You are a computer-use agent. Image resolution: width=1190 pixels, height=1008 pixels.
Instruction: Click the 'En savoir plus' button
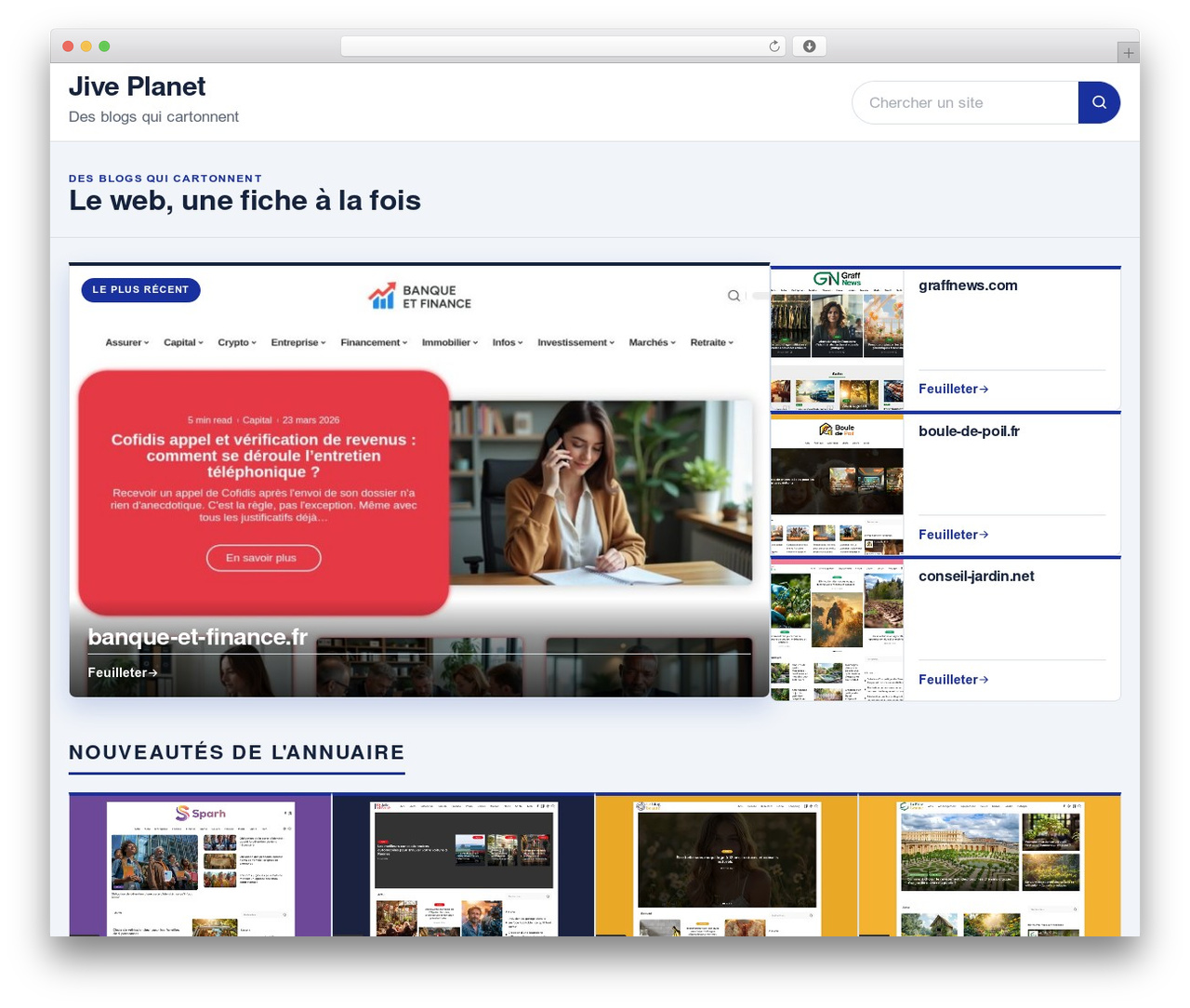pos(263,558)
